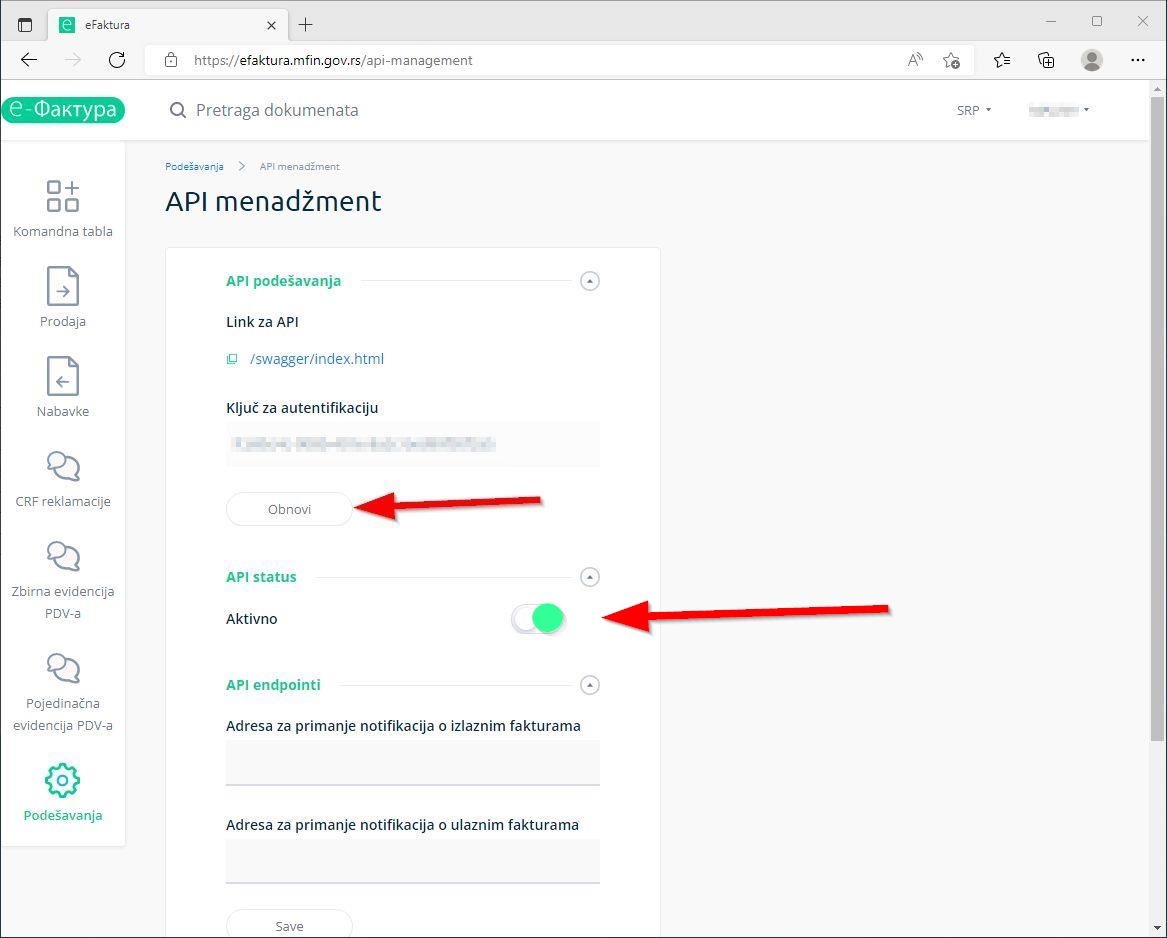Click outgoing invoice notification address field

pyautogui.click(x=412, y=763)
